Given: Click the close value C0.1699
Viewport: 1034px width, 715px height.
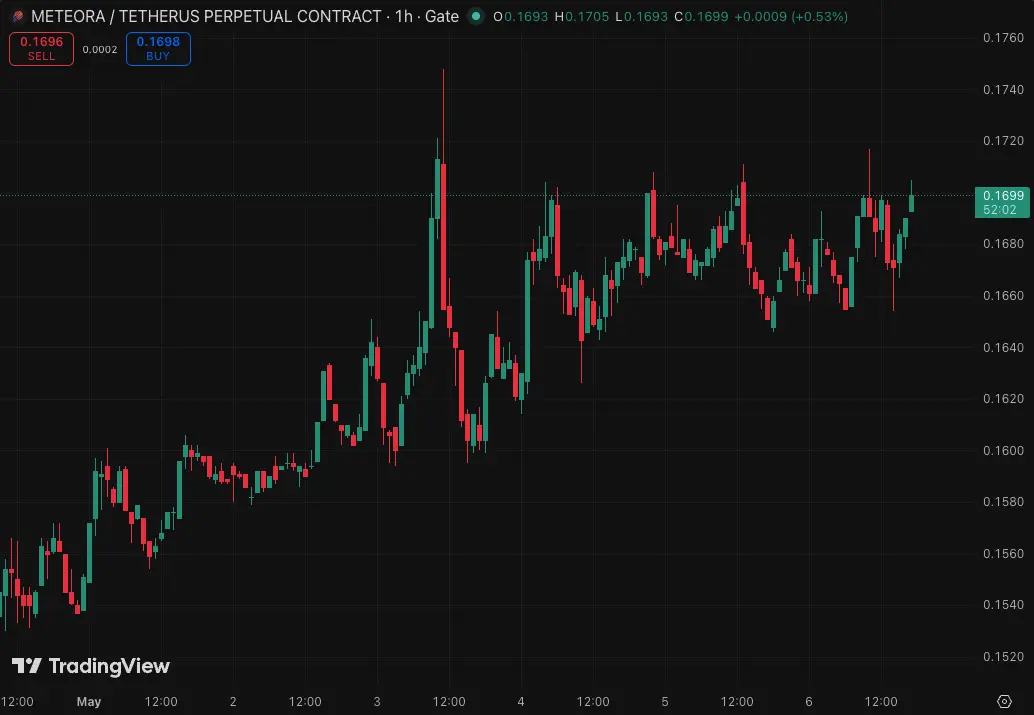Looking at the screenshot, I should [701, 16].
